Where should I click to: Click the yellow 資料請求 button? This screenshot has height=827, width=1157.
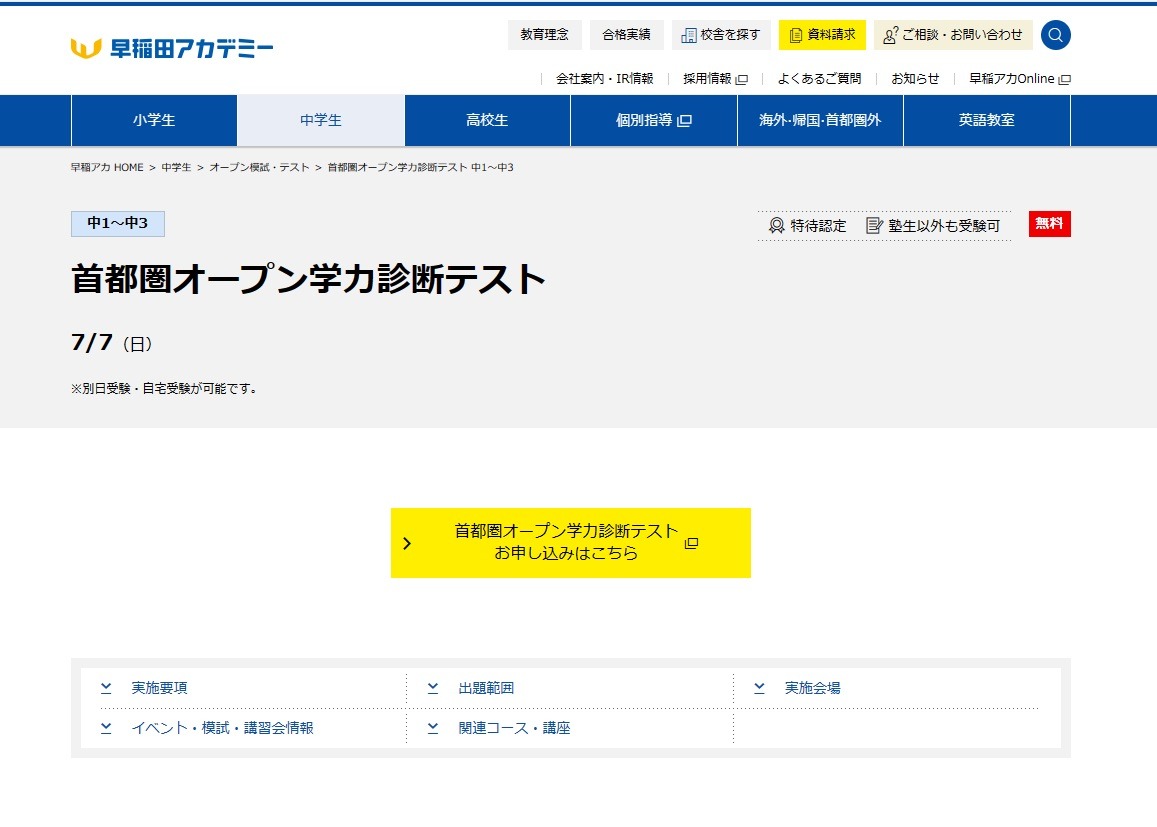(822, 35)
